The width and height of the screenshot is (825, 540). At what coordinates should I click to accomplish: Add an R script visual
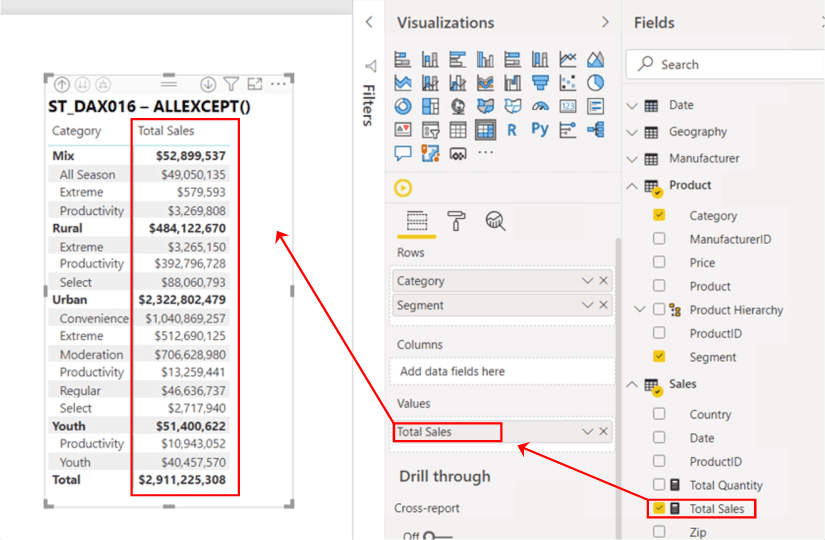tap(512, 129)
